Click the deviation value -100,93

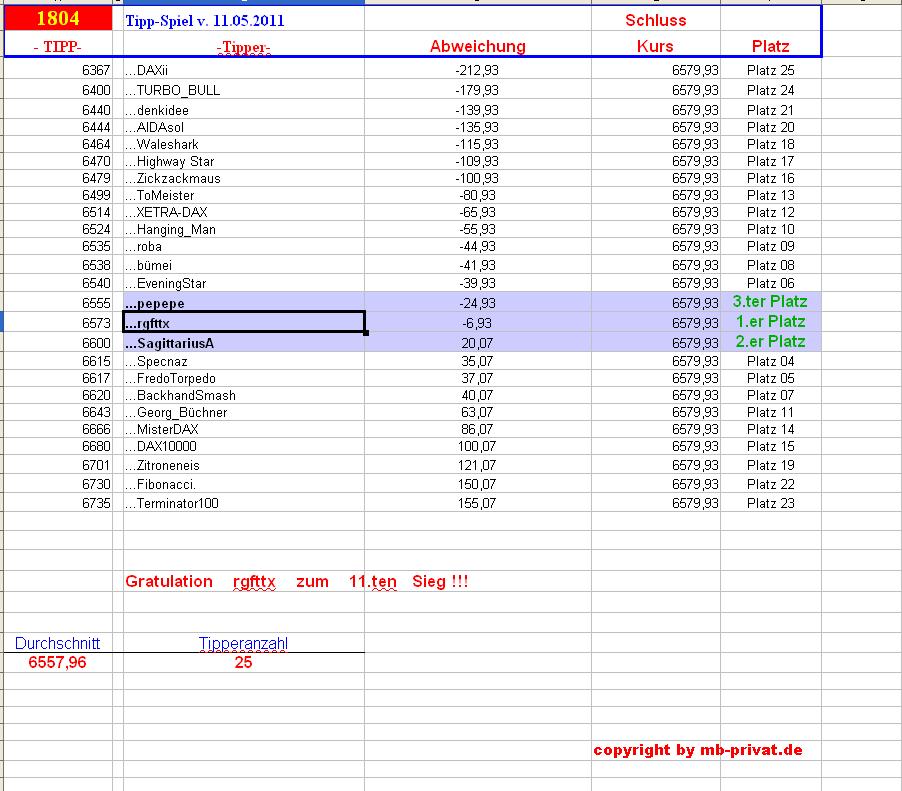(477, 178)
